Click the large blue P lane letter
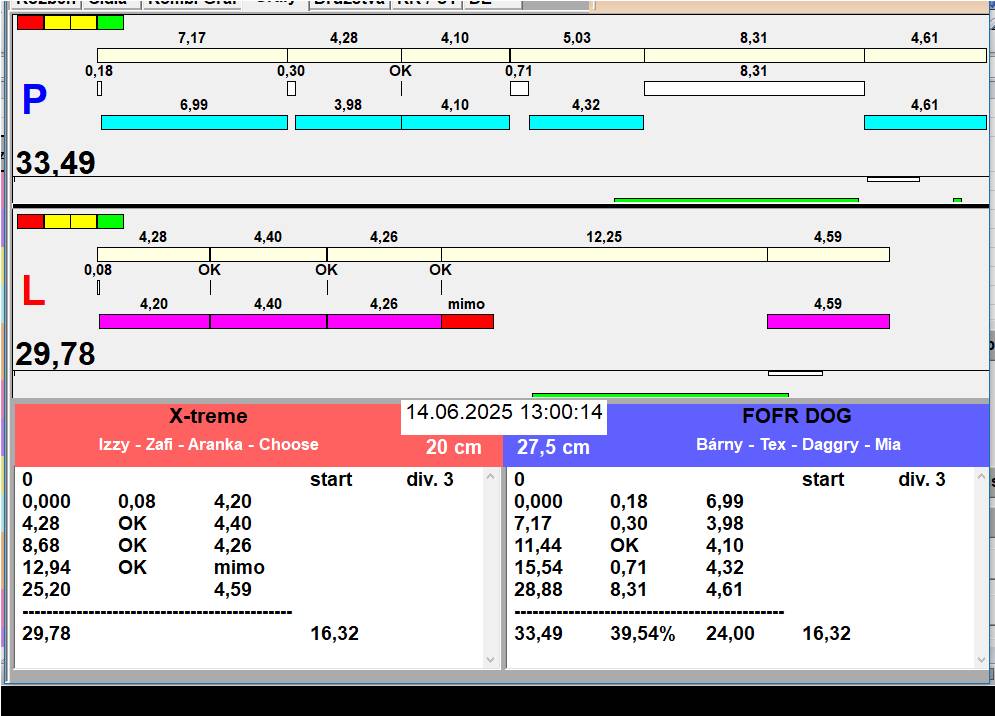Image resolution: width=995 pixels, height=716 pixels. [34, 101]
